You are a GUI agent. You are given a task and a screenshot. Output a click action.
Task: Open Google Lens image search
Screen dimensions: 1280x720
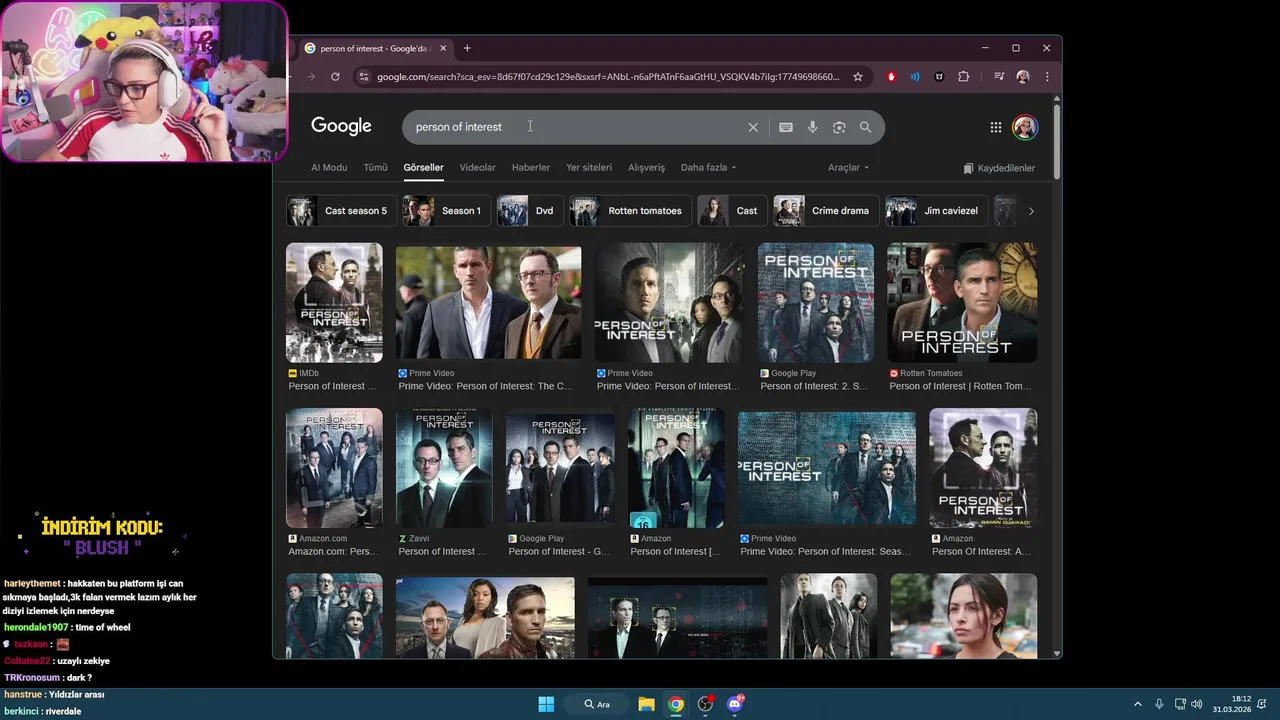coord(839,127)
